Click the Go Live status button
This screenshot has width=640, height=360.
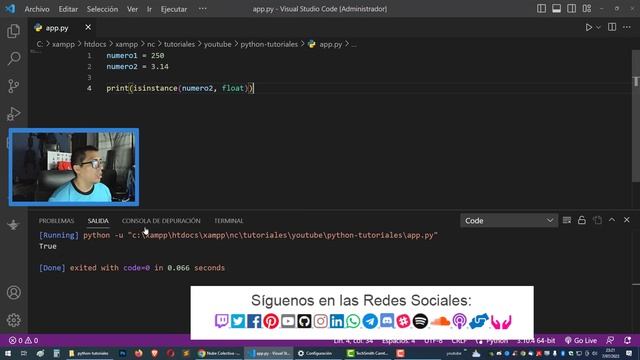coord(580,340)
